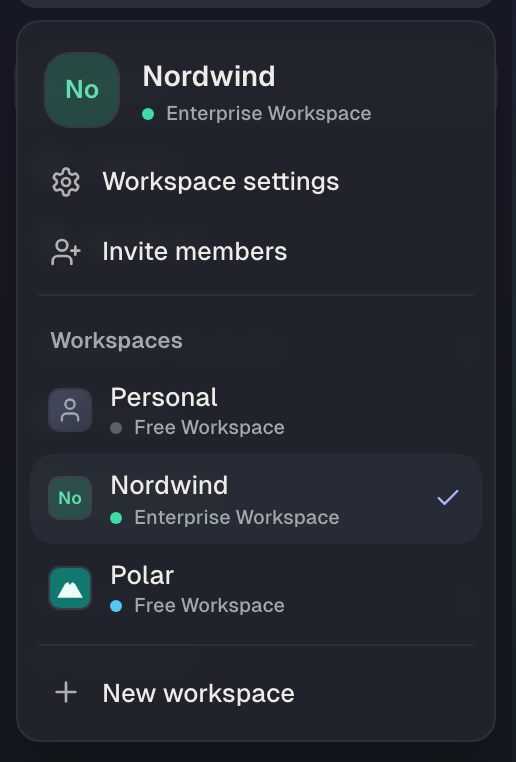516x762 pixels.
Task: Click the checkmark on the Nordwind row
Action: (x=448, y=497)
